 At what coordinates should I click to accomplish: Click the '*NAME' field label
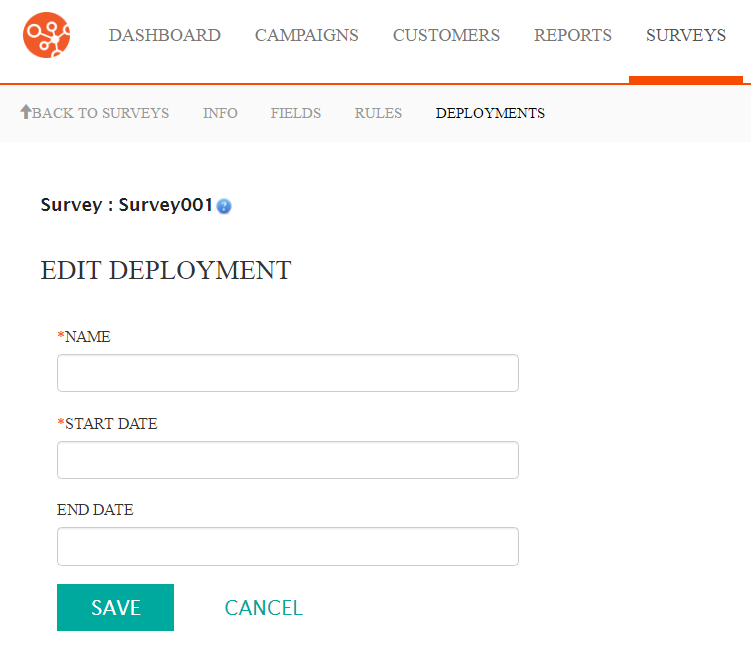coord(84,337)
